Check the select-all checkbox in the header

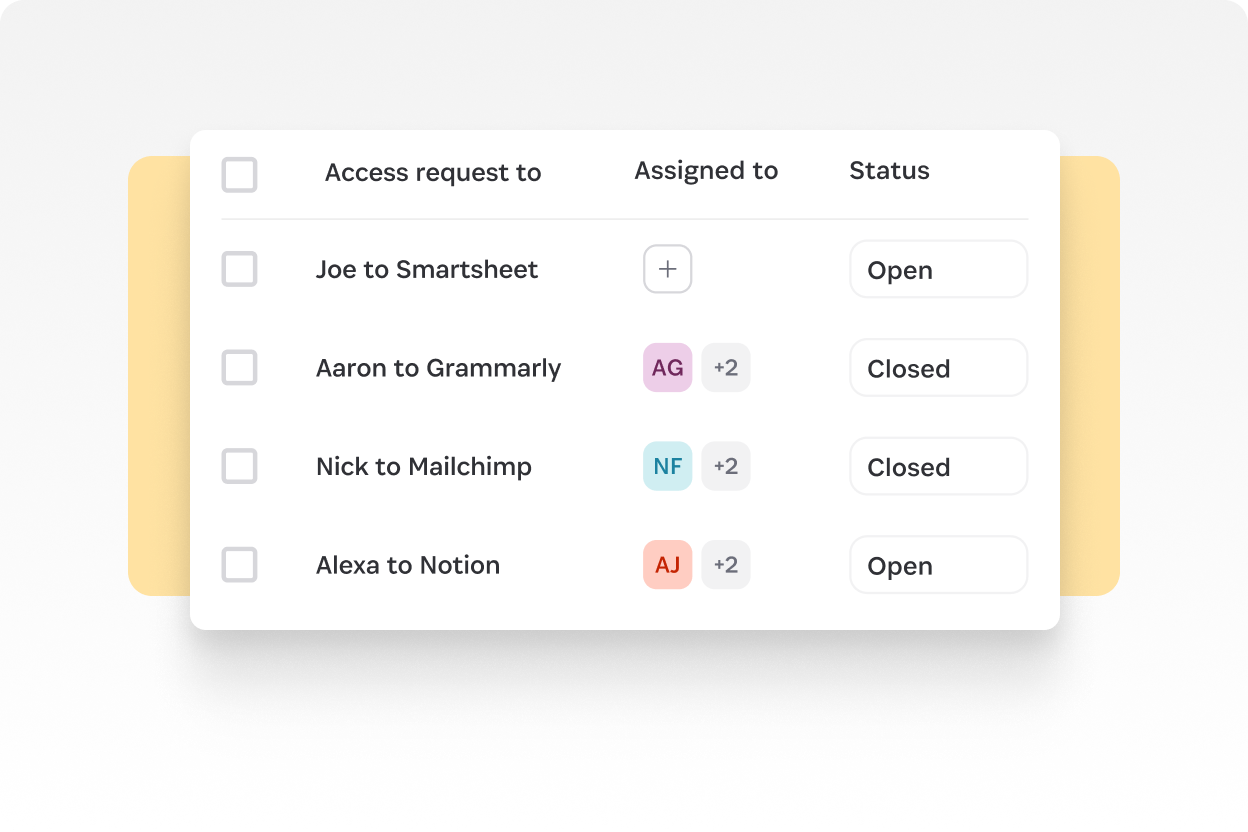pyautogui.click(x=239, y=175)
